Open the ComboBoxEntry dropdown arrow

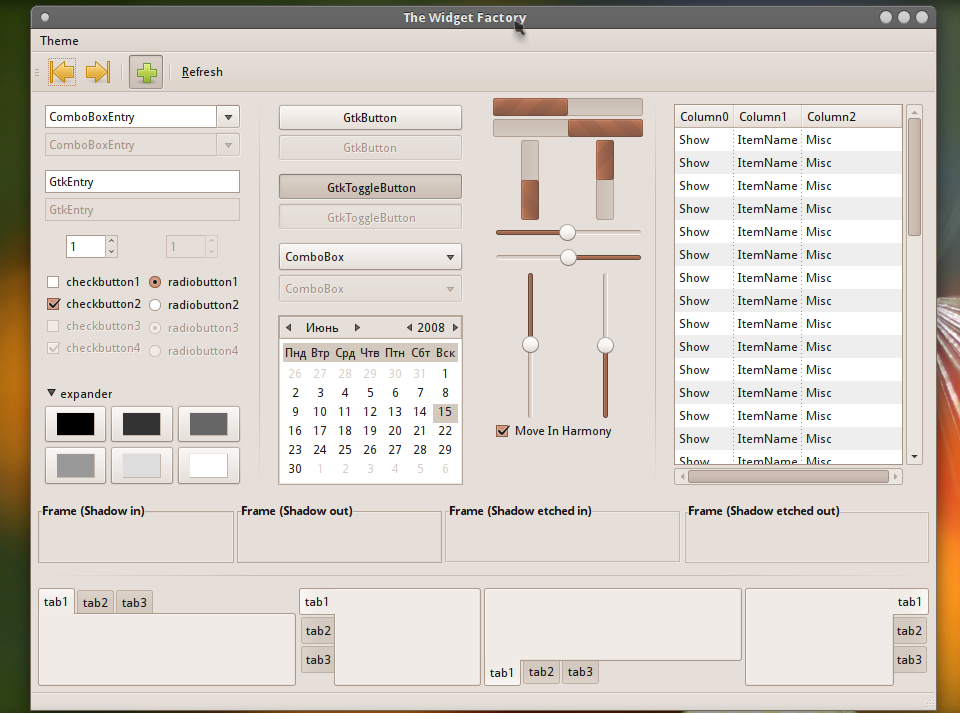(x=228, y=117)
